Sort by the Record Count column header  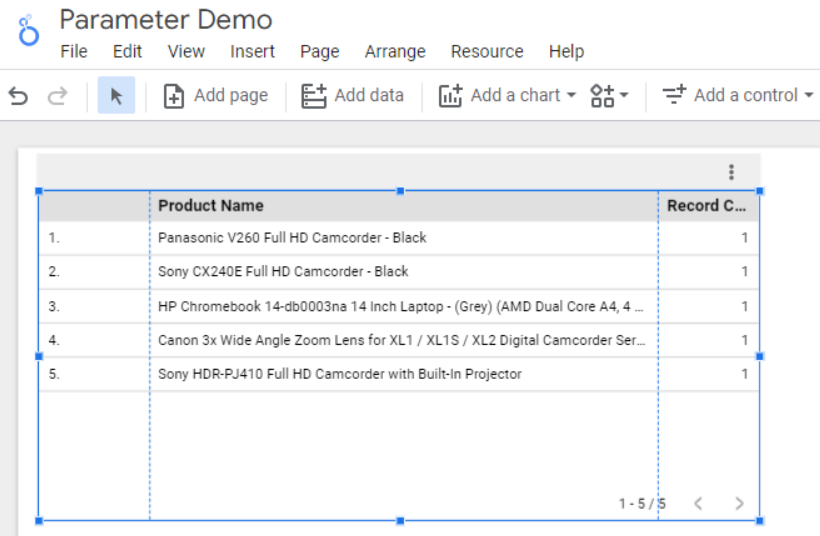[x=707, y=206]
